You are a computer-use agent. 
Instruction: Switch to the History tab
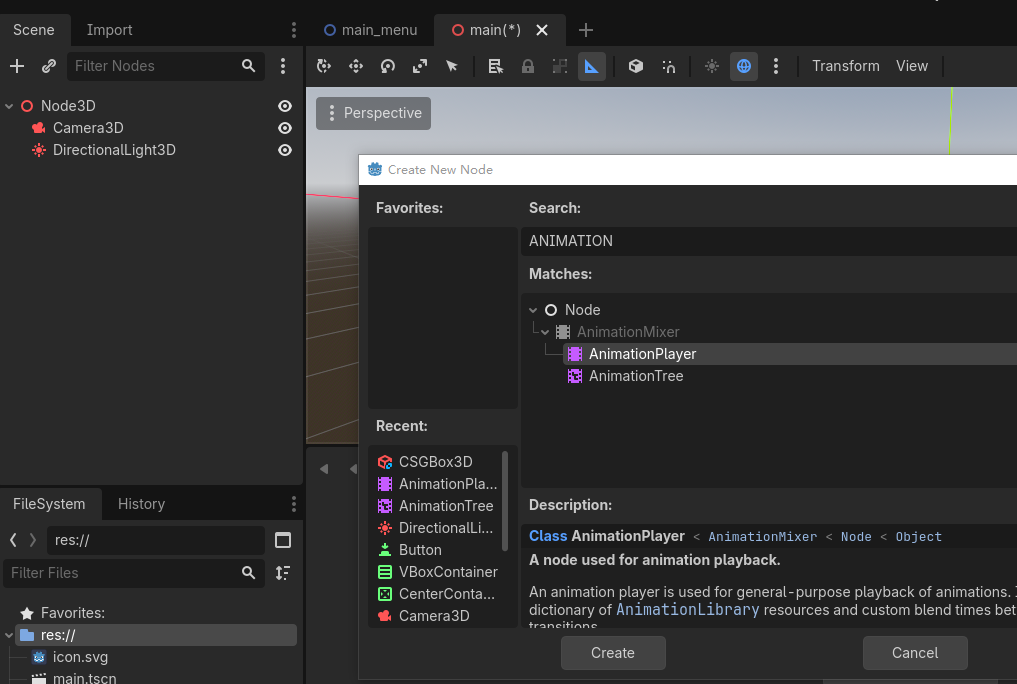[x=141, y=504]
